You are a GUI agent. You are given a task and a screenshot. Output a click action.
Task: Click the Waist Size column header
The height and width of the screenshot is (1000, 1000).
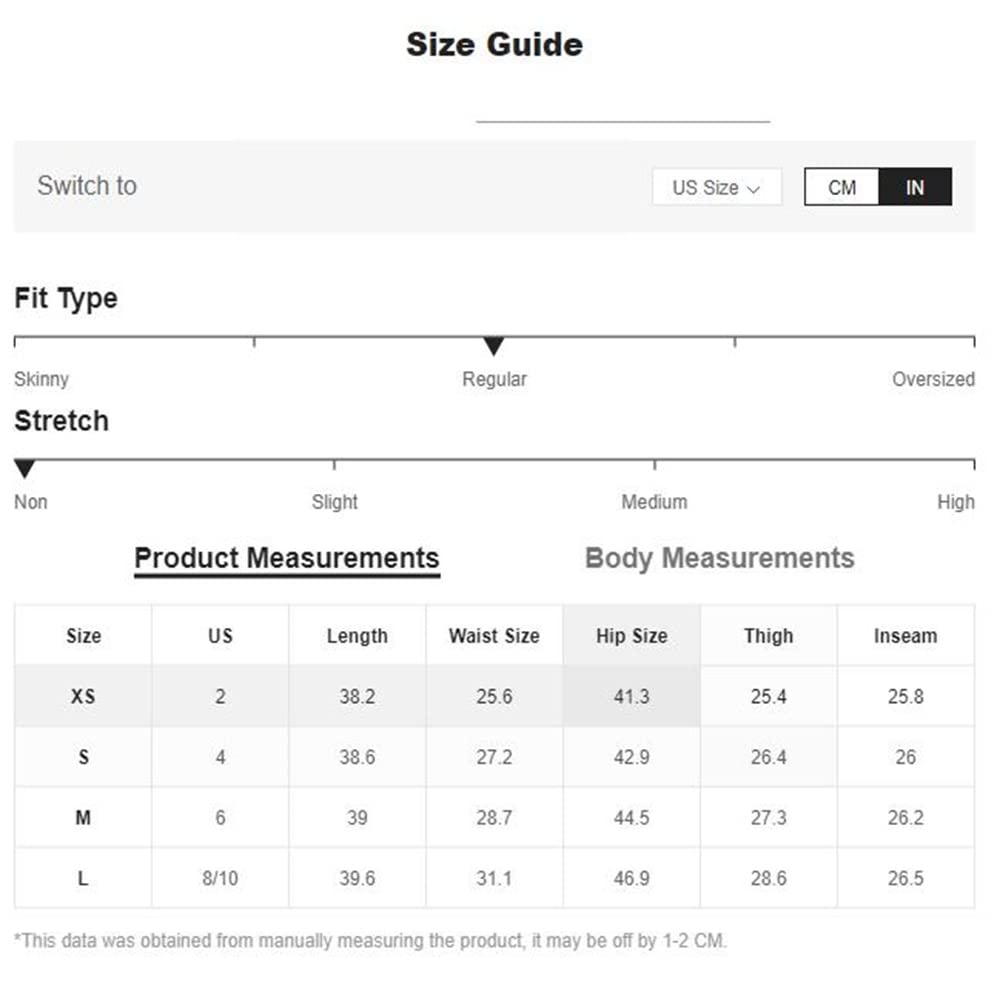pos(494,636)
